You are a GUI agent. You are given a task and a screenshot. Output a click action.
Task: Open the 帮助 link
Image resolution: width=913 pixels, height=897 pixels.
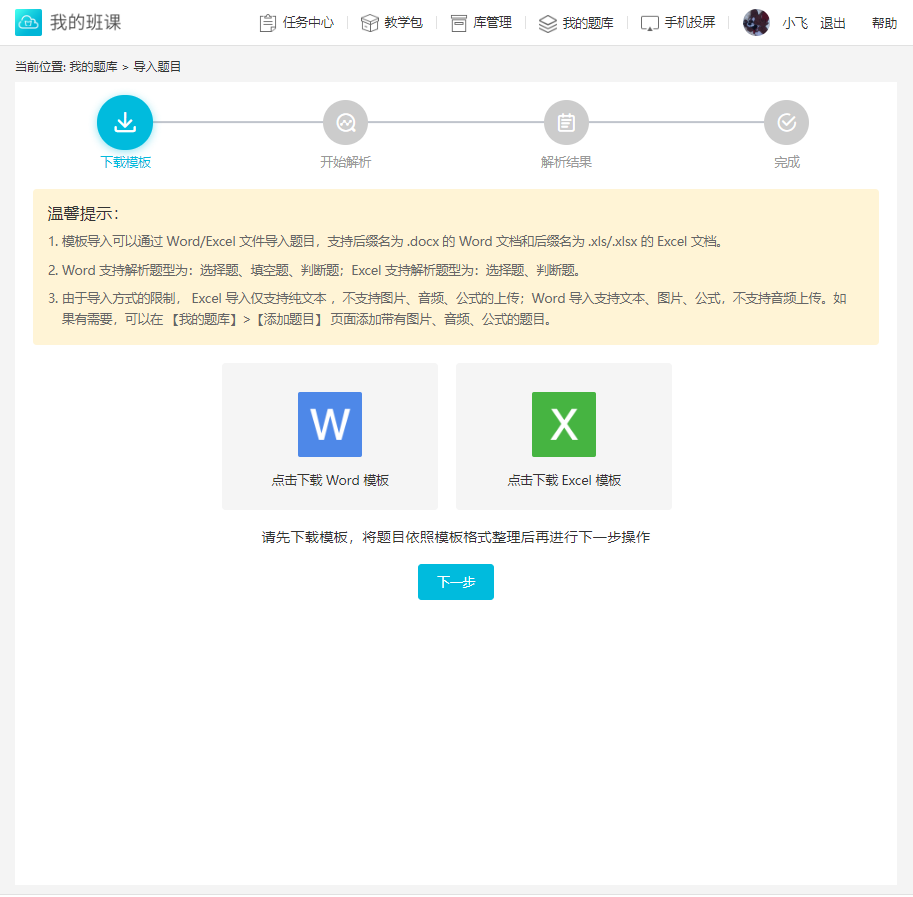click(884, 23)
